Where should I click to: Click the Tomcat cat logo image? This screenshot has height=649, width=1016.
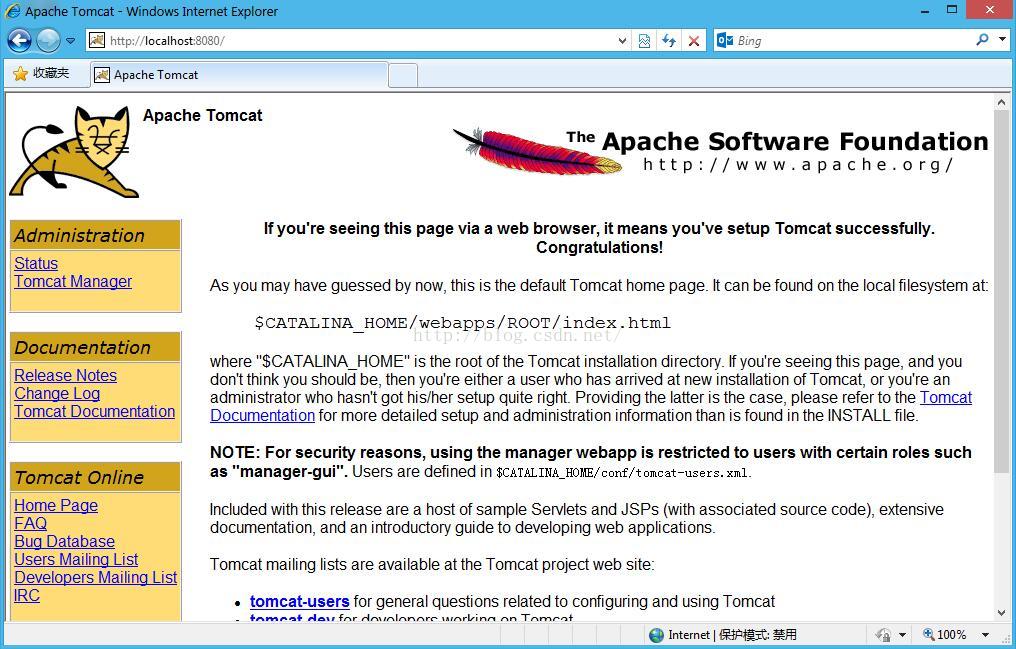[74, 152]
